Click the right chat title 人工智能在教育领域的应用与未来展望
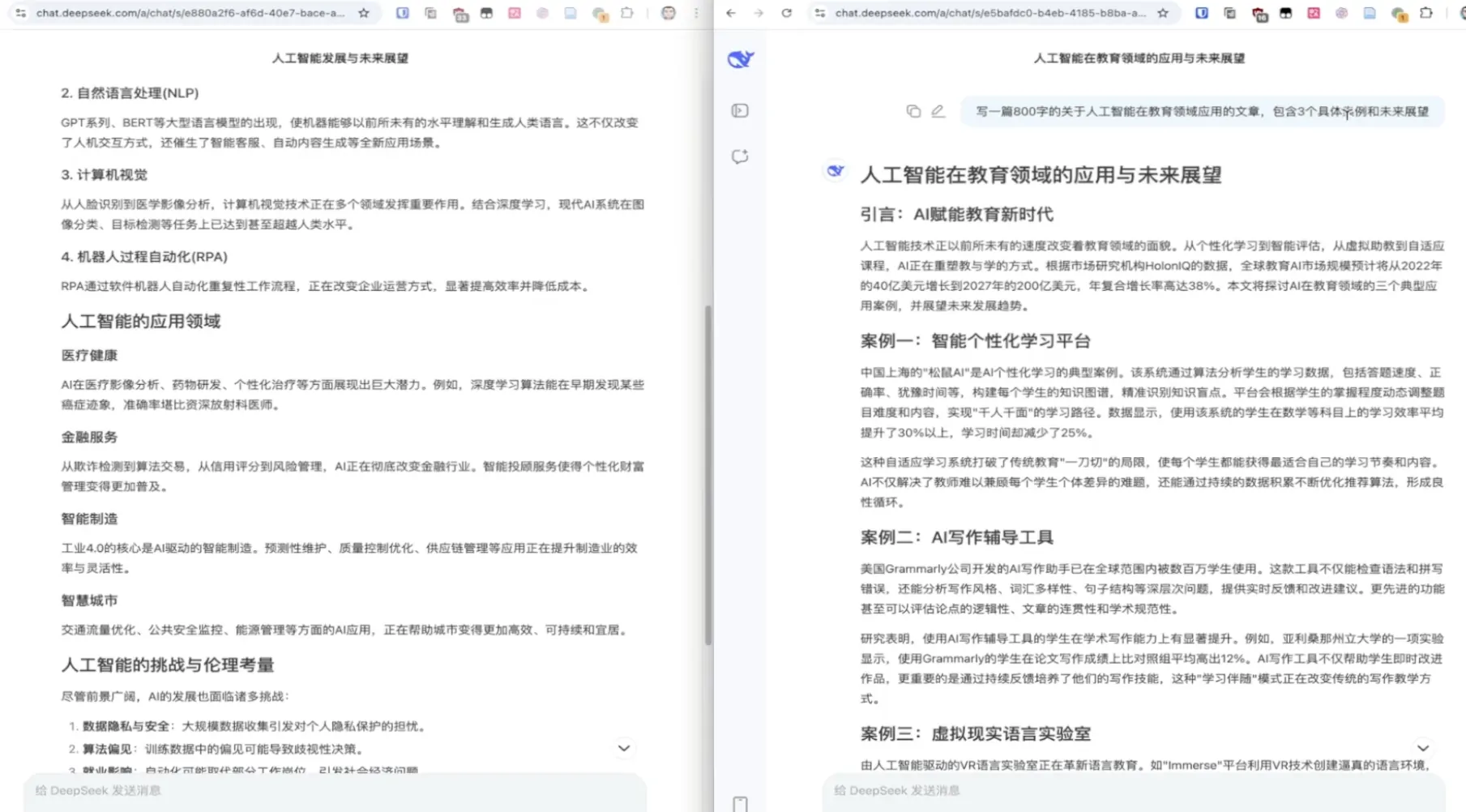 tap(1139, 58)
